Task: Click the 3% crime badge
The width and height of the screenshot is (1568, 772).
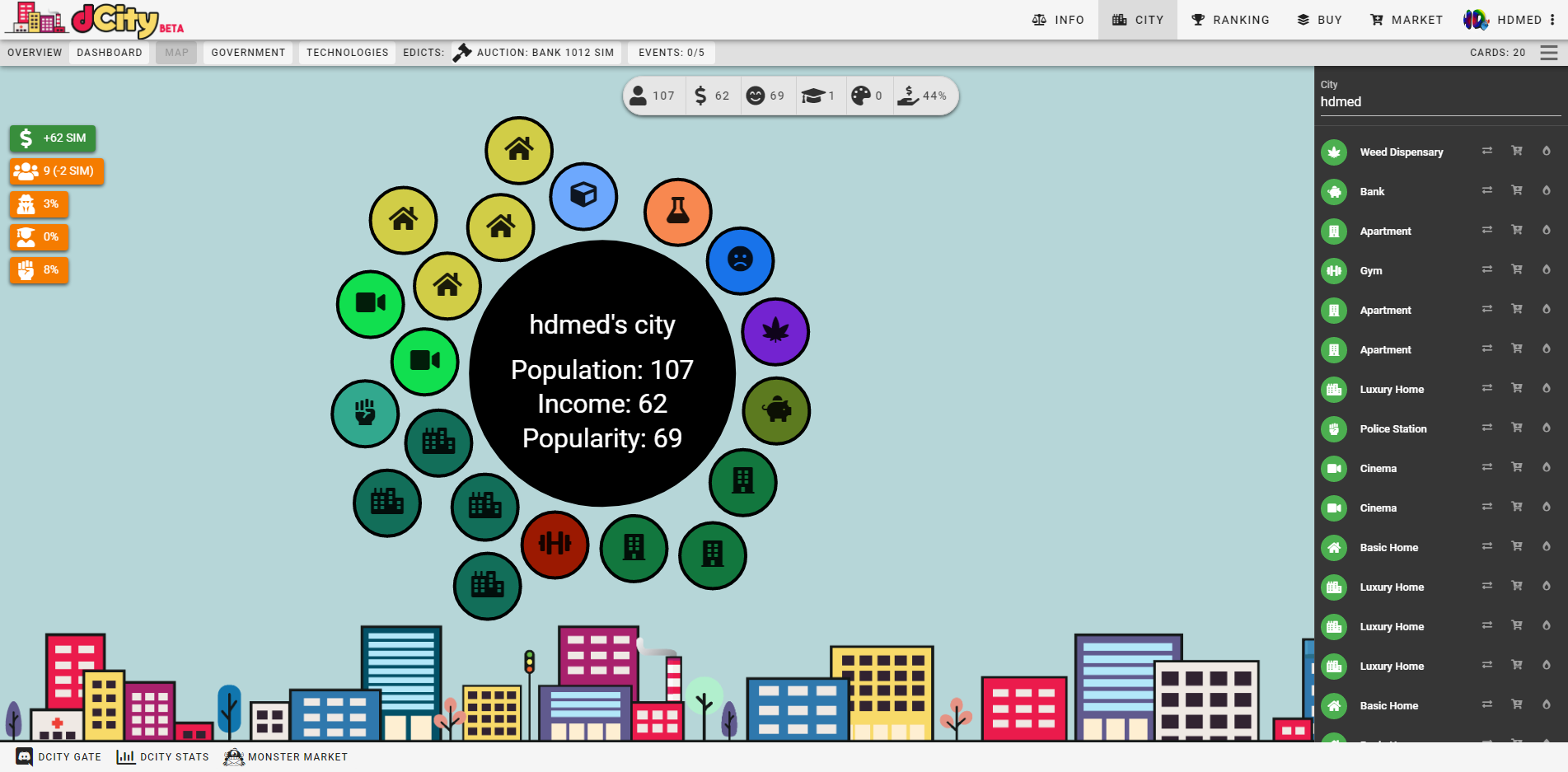Action: [39, 204]
